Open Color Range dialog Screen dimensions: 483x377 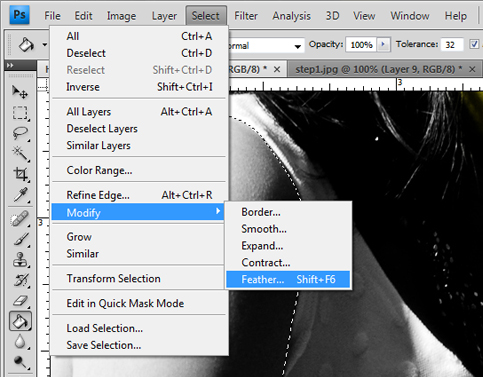(139, 170)
